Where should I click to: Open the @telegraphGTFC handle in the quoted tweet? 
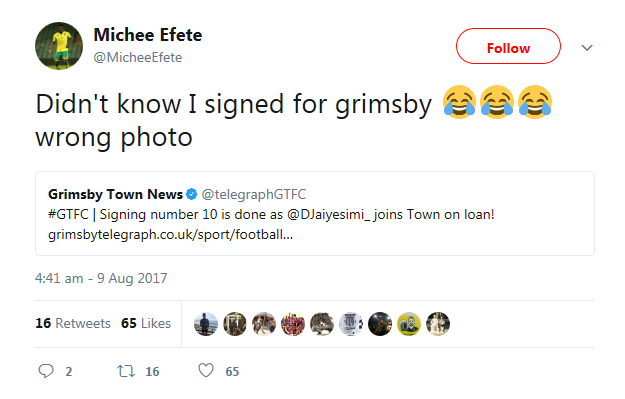click(254, 194)
